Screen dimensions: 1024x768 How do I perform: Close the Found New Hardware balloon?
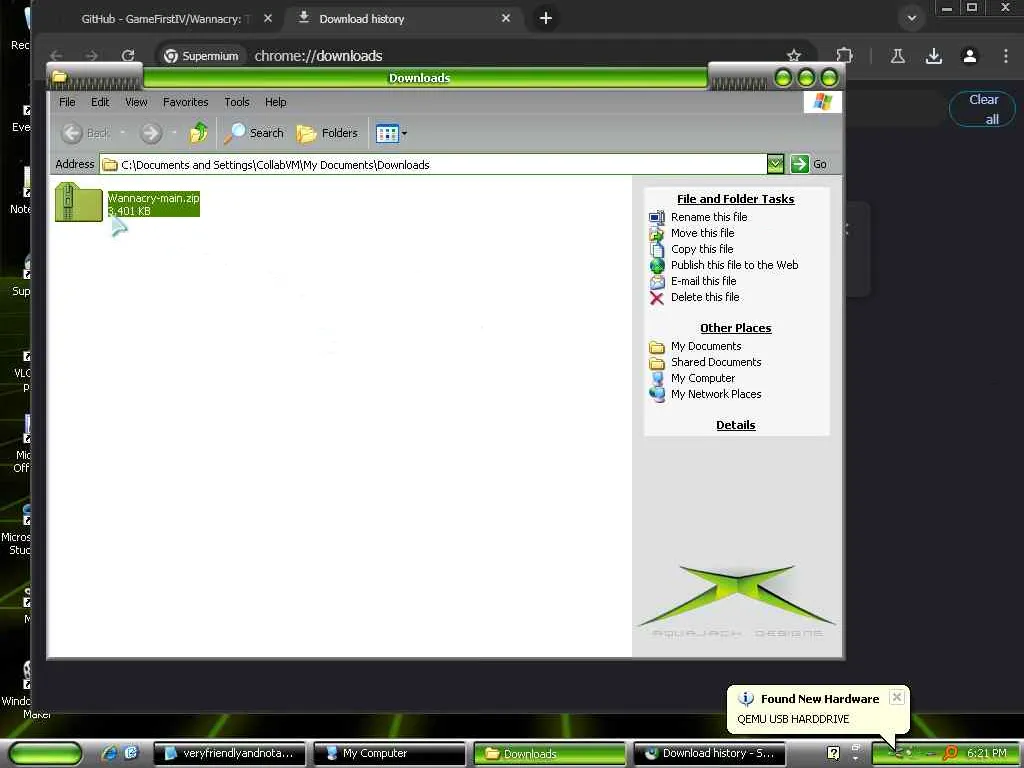(897, 697)
